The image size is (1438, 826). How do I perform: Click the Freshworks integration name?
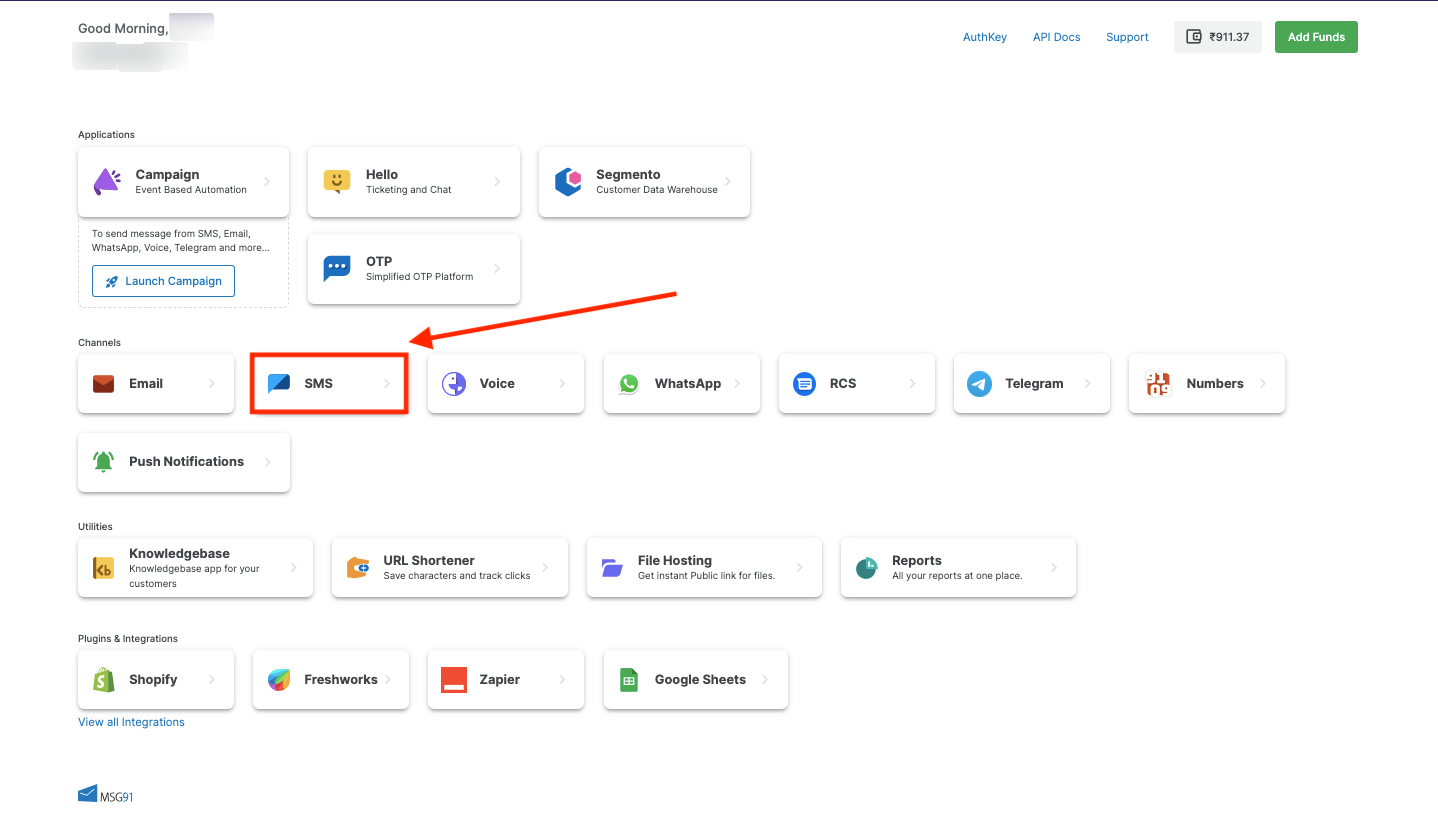[x=341, y=680]
